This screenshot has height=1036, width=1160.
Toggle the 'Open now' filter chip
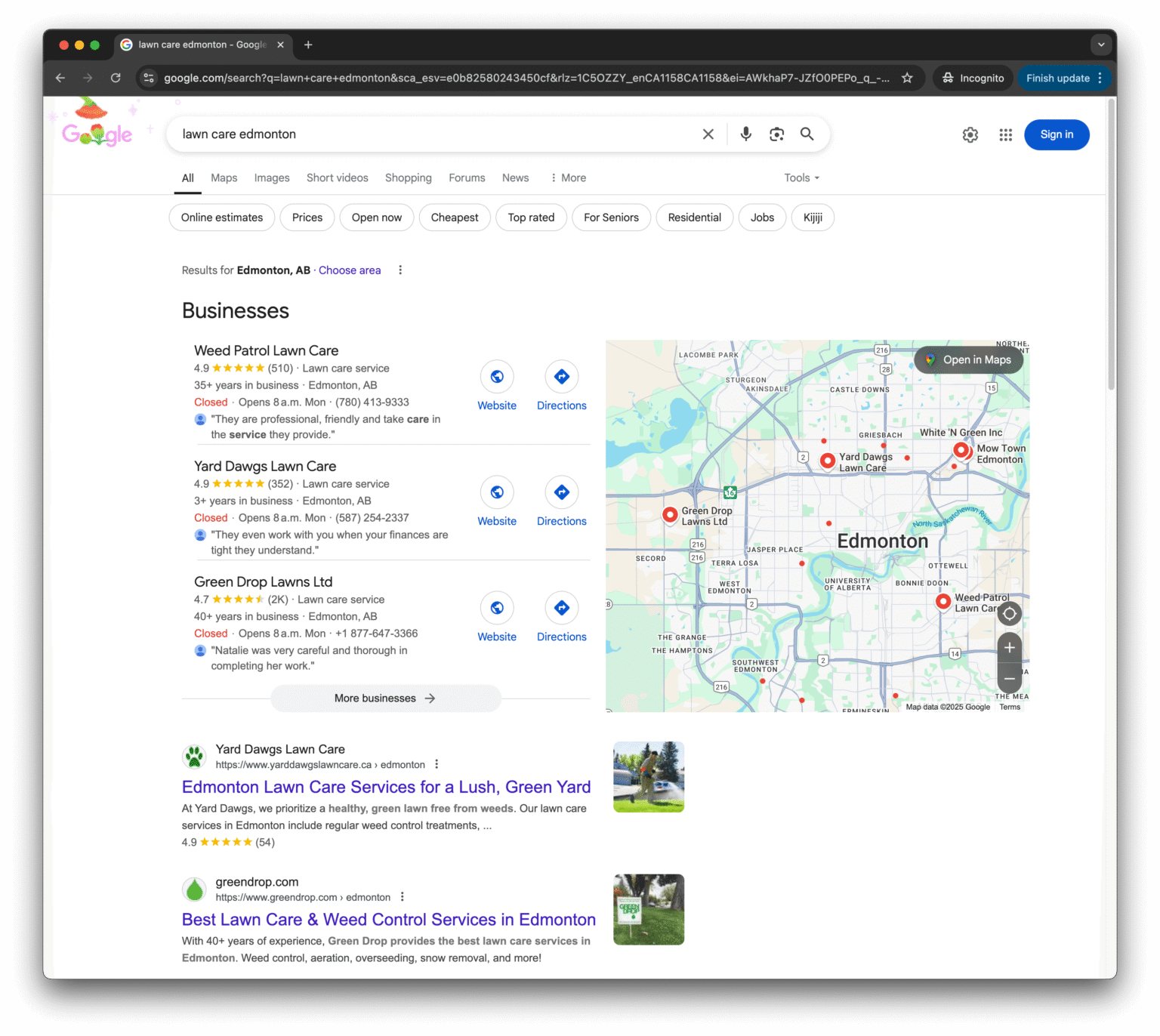[x=376, y=217]
